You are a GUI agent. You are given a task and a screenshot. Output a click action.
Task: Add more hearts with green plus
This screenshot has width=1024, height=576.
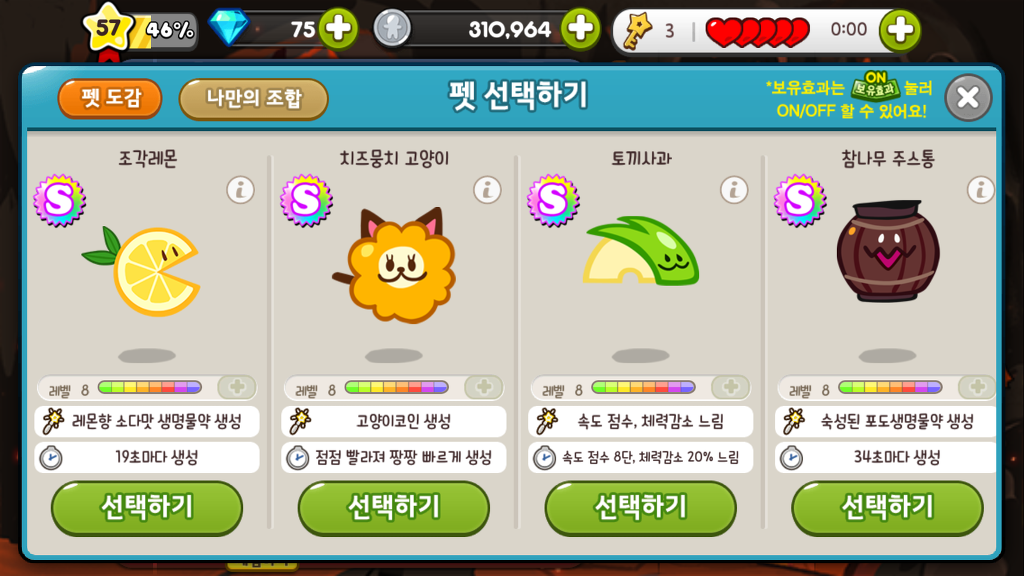pos(900,29)
